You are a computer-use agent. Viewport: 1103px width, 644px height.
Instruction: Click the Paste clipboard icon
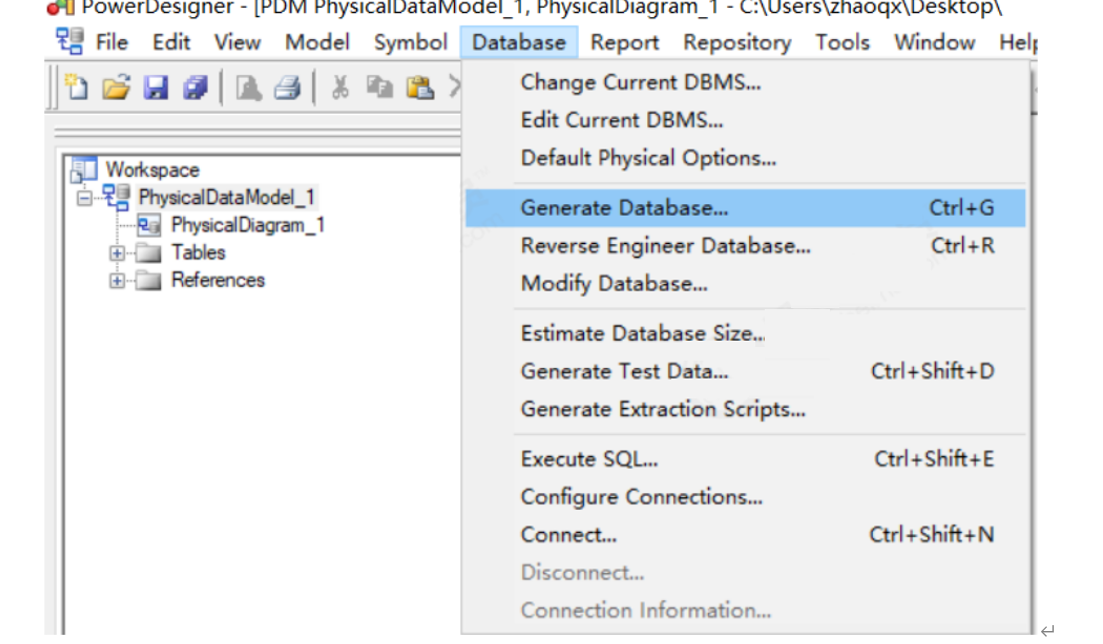[x=420, y=87]
